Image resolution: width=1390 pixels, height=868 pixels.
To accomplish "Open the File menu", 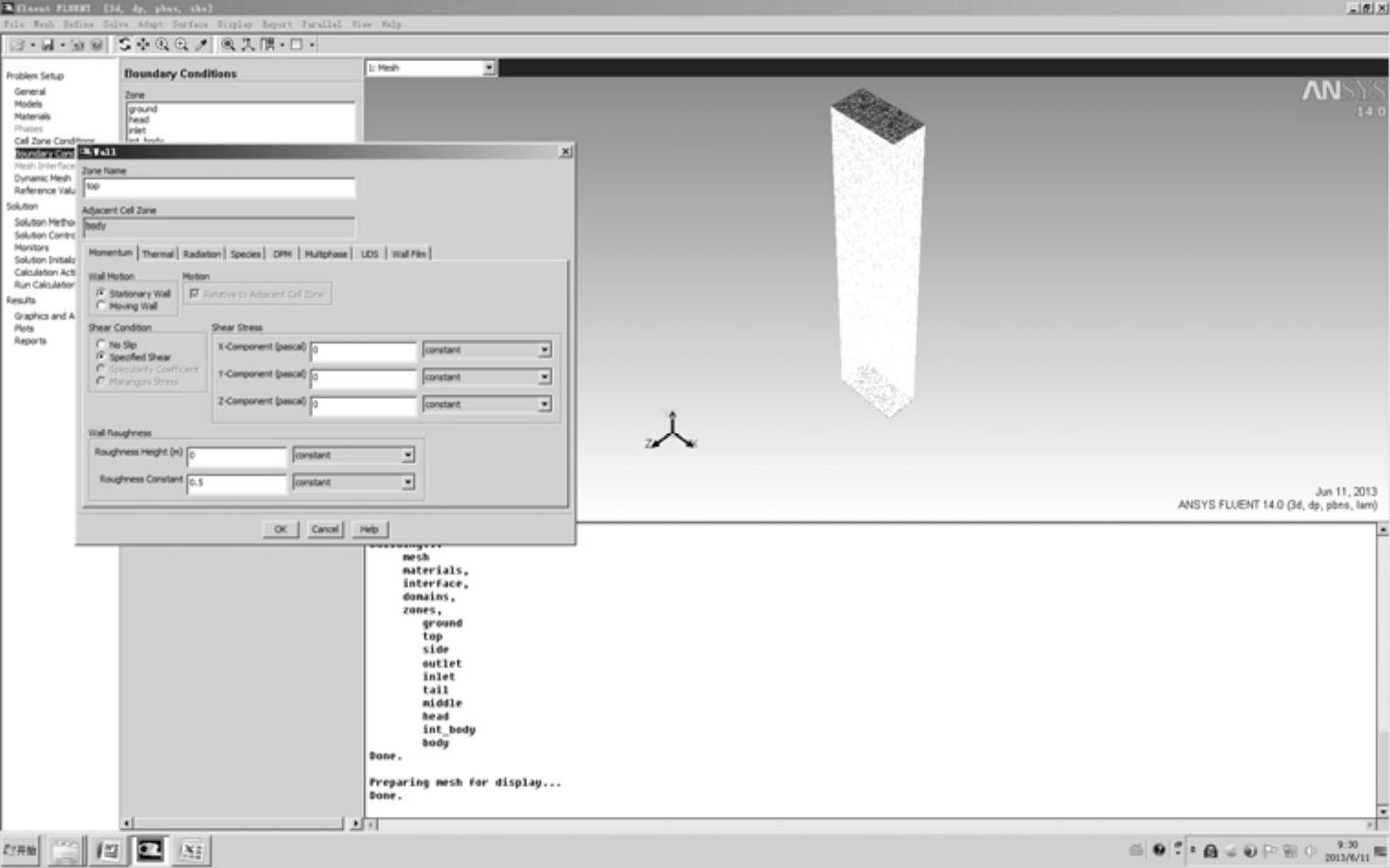I will 14,24.
